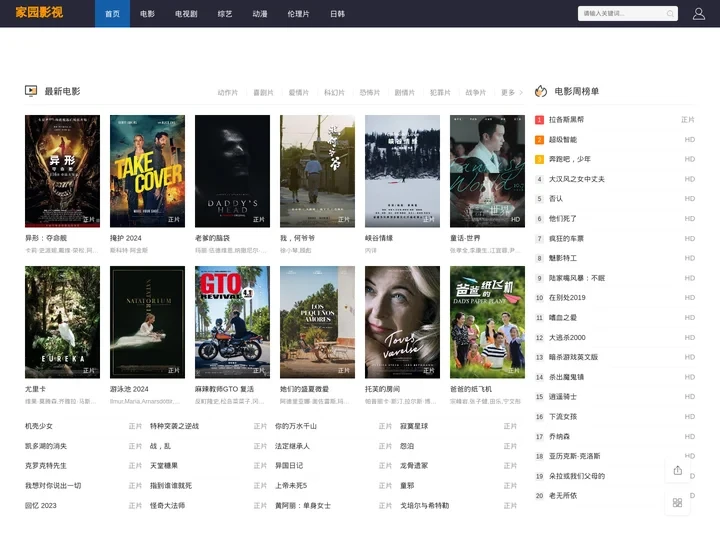
Task: Open rank 2 超级智能
Action: click(562, 140)
